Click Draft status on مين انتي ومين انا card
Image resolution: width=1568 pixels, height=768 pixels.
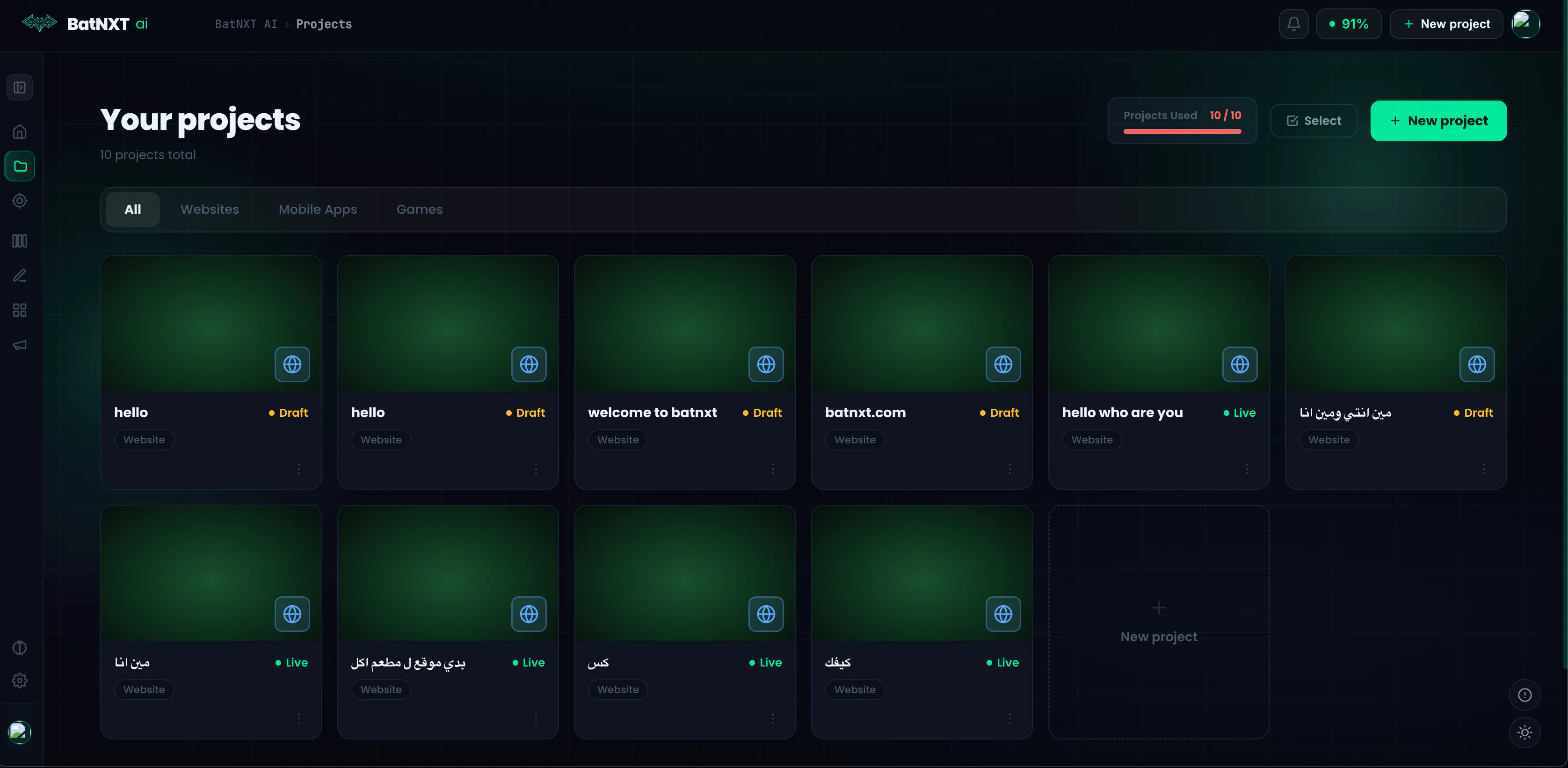1473,413
